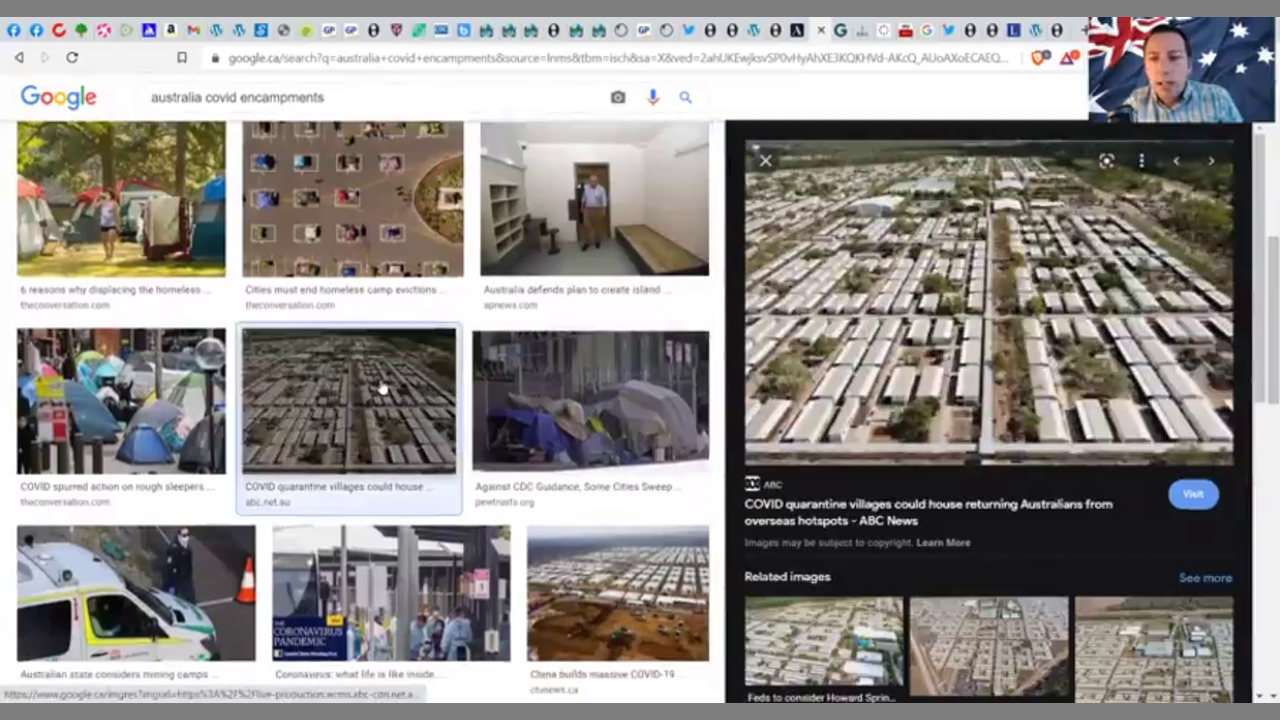Click the blue search magnifier icon

pos(685,97)
